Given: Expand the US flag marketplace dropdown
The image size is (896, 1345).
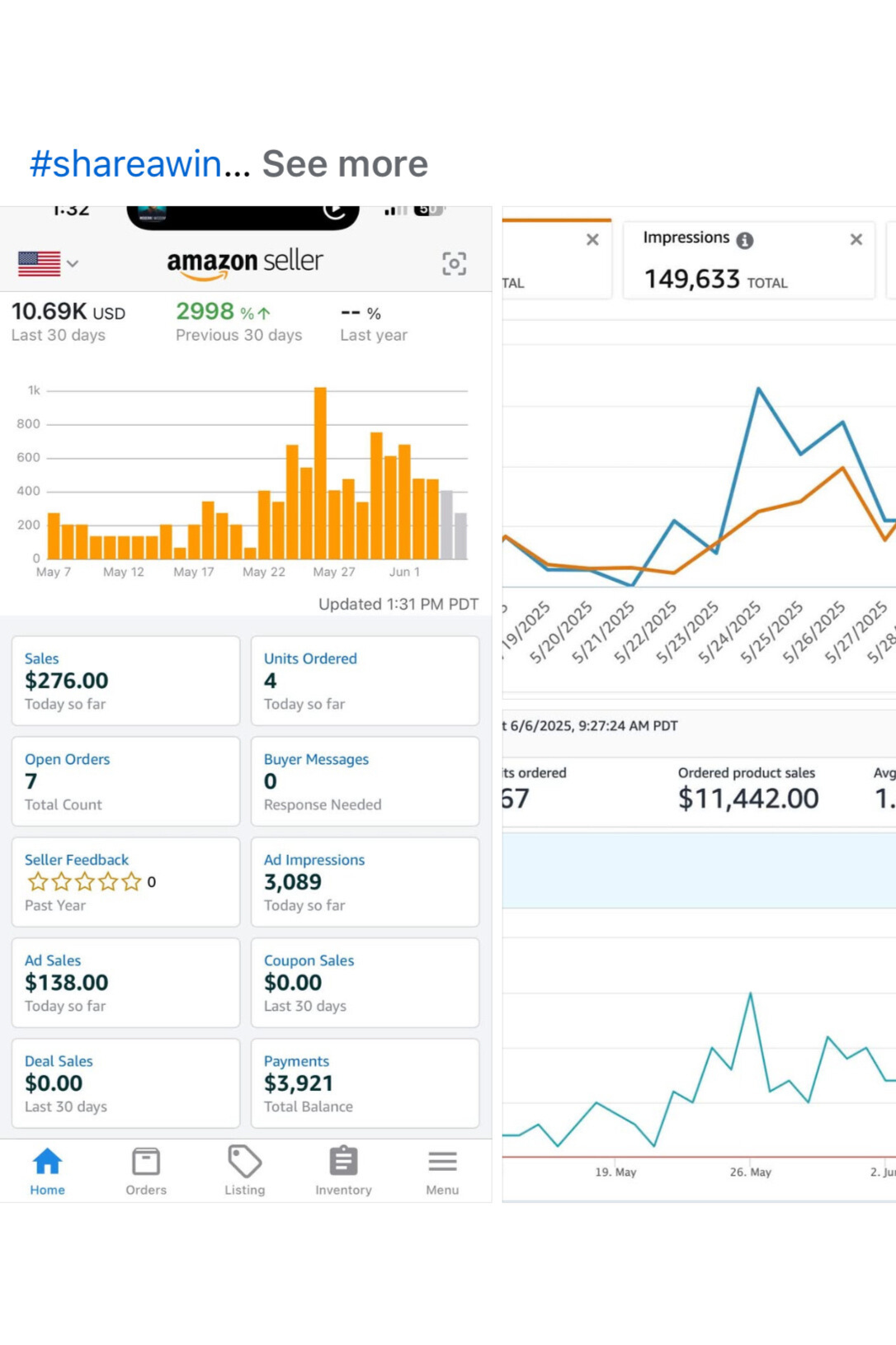Looking at the screenshot, I should pos(49,264).
